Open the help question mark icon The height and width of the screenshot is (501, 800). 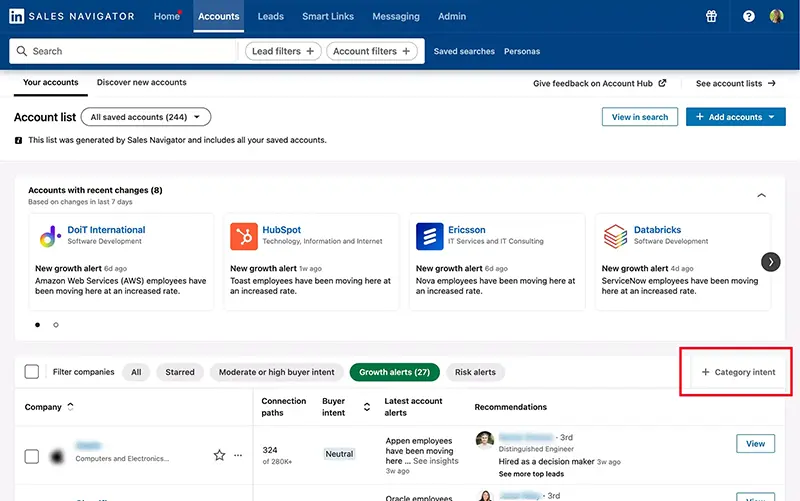748,16
